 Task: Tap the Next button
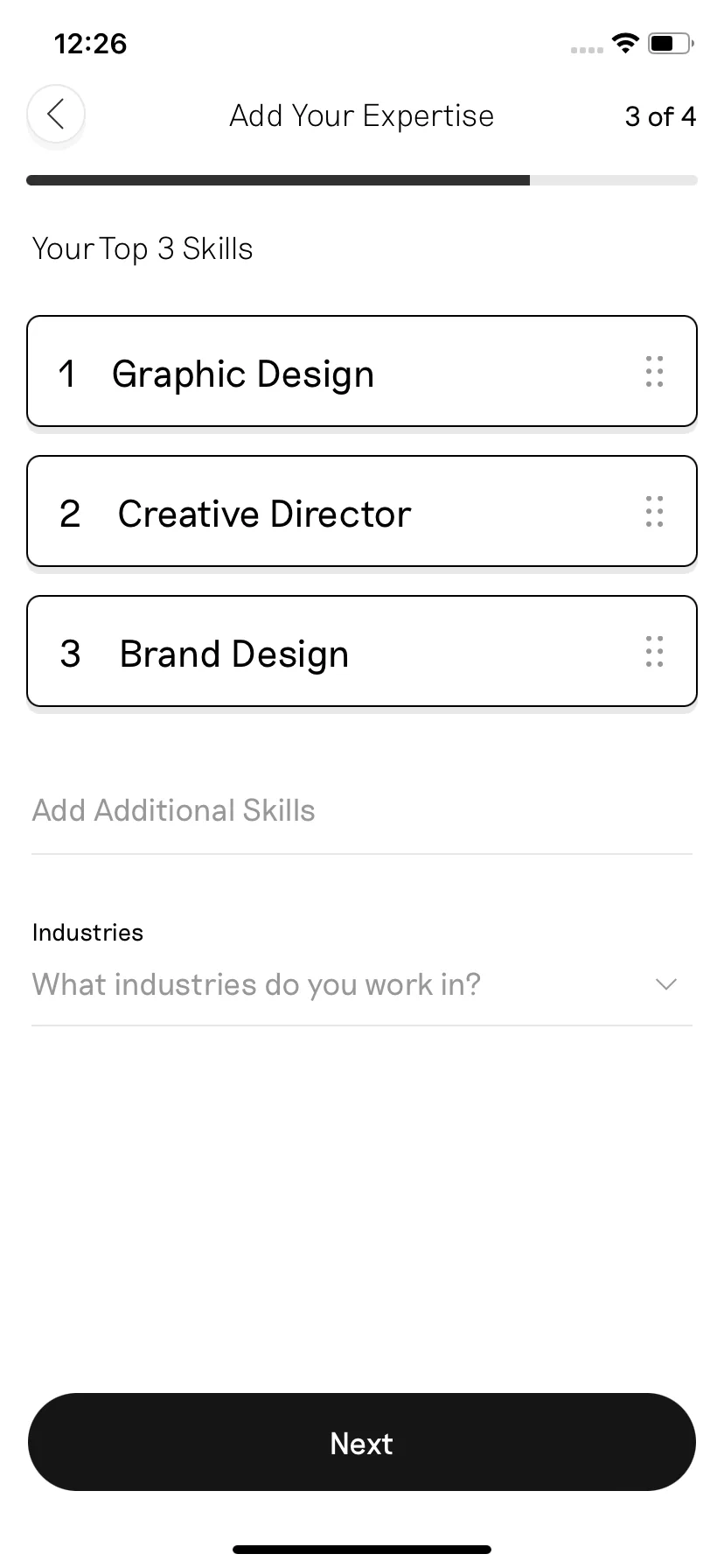click(362, 1443)
